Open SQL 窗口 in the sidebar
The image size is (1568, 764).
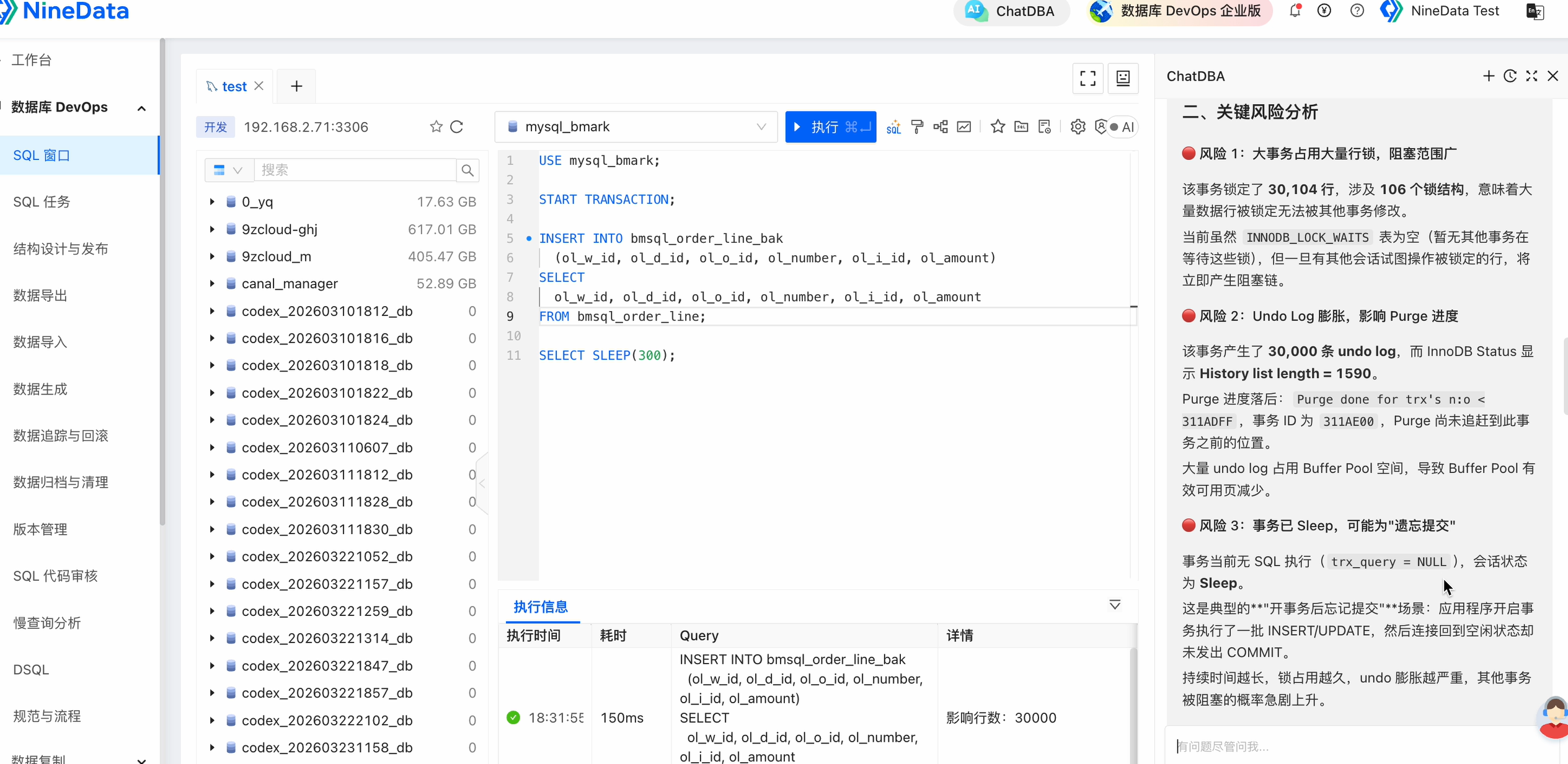tap(79, 155)
